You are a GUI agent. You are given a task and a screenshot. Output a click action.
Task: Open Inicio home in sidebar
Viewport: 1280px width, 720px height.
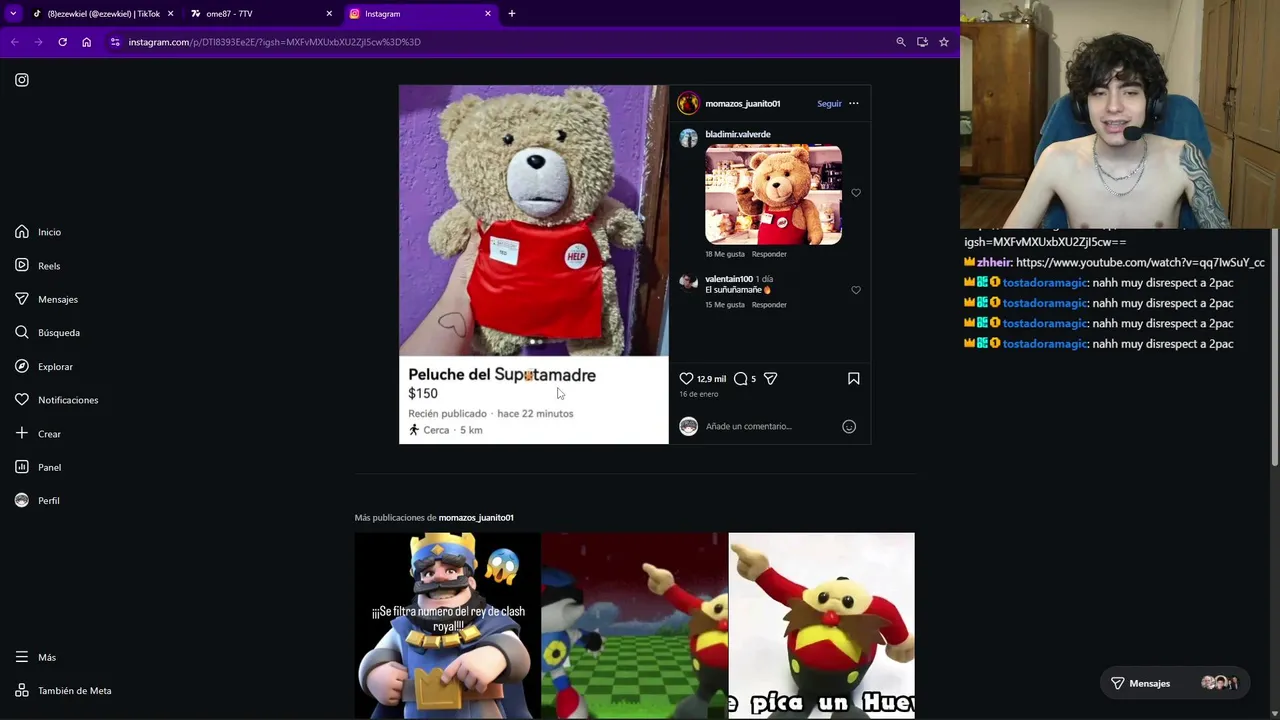coord(38,232)
